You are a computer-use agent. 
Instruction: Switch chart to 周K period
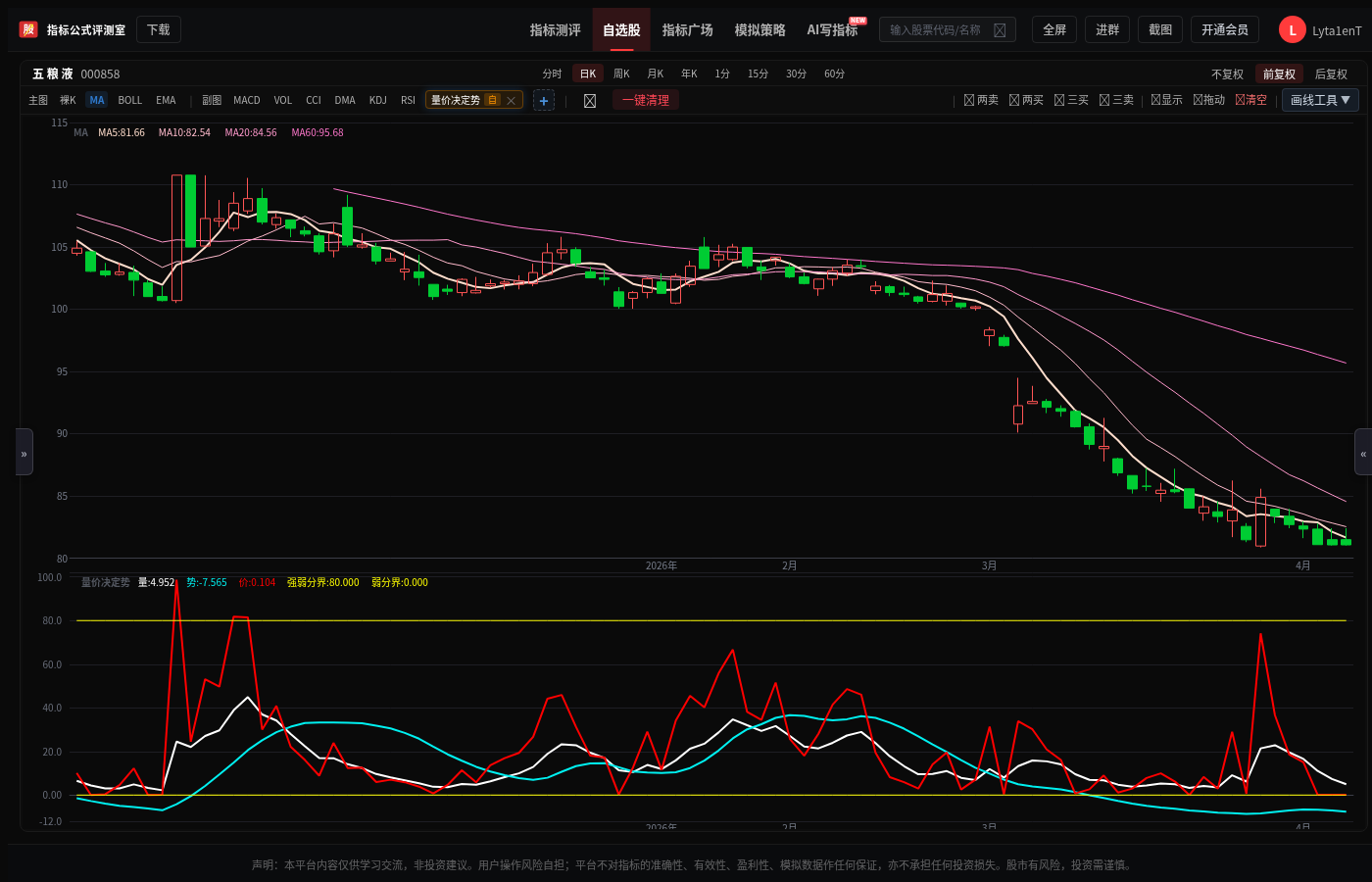[x=621, y=74]
